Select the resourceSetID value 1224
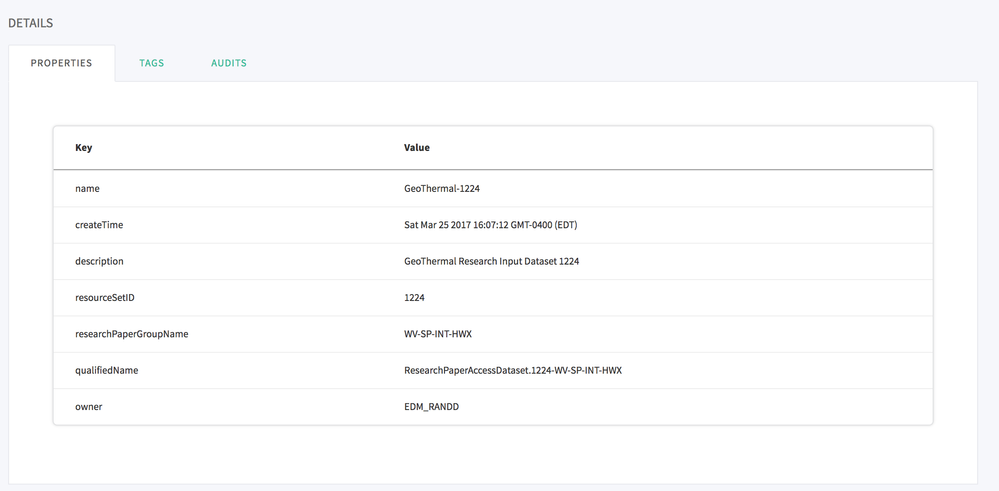Viewport: 999px width, 491px height. pyautogui.click(x=415, y=298)
